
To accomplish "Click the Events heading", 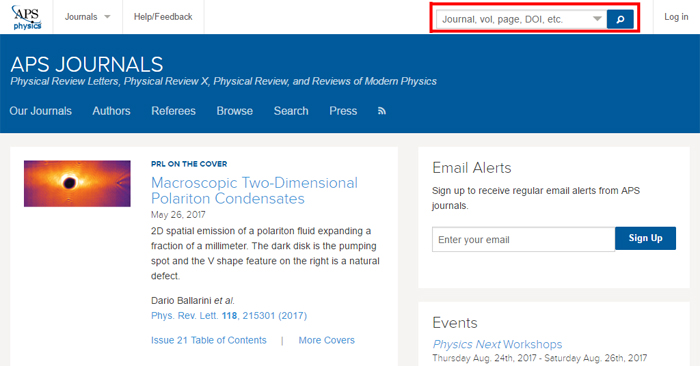I will coord(454,323).
